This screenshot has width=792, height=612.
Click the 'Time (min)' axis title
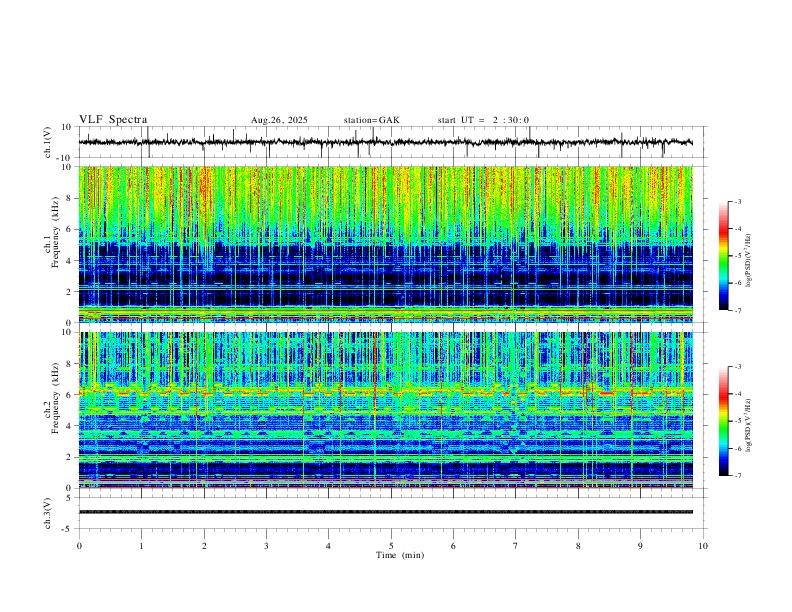pyautogui.click(x=400, y=555)
